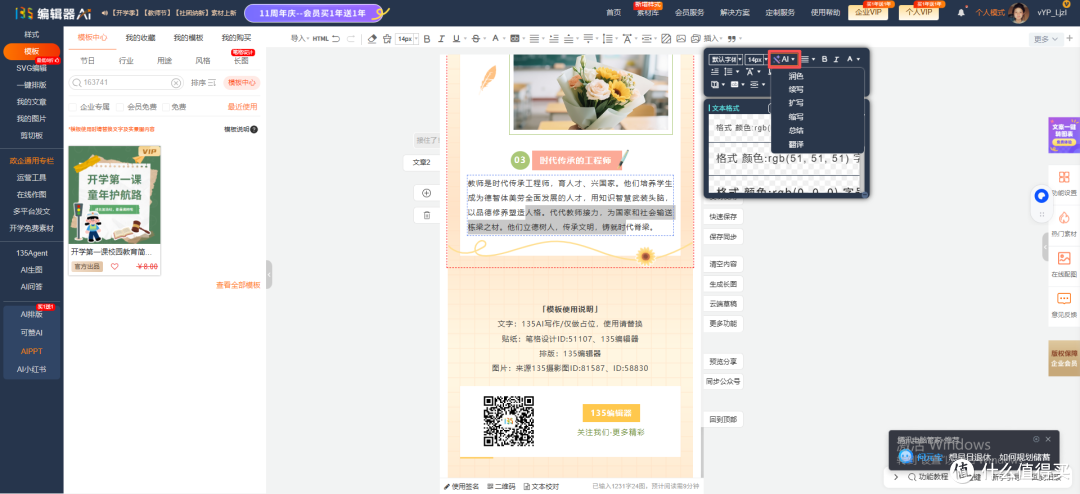1080x494 pixels.
Task: Click the background highlight icon in the main toolbar
Action: click(515, 39)
